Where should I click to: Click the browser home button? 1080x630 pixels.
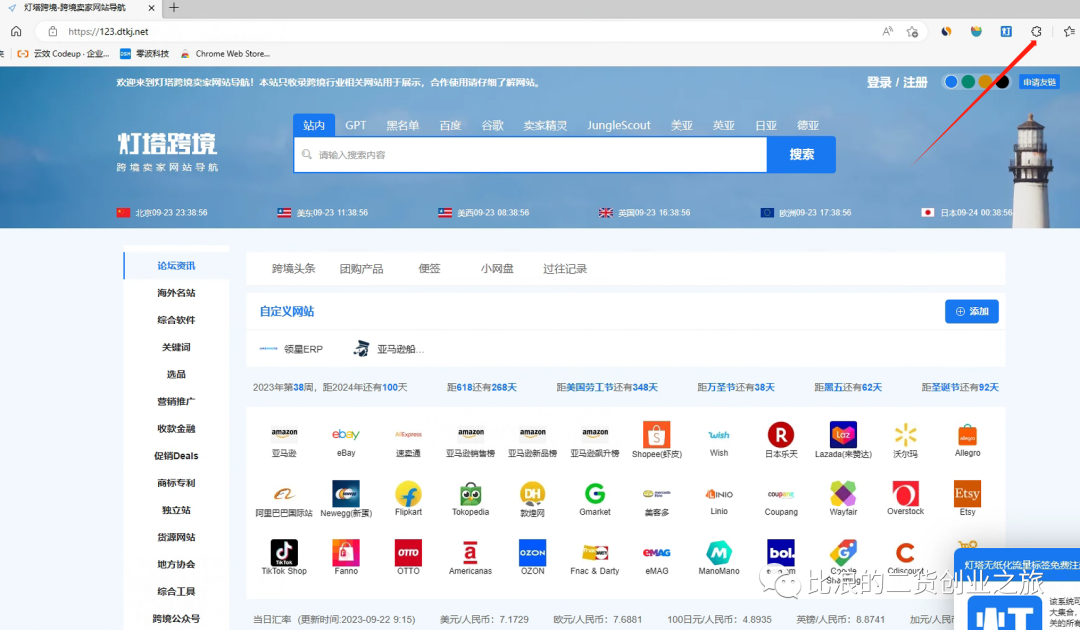[x=16, y=32]
